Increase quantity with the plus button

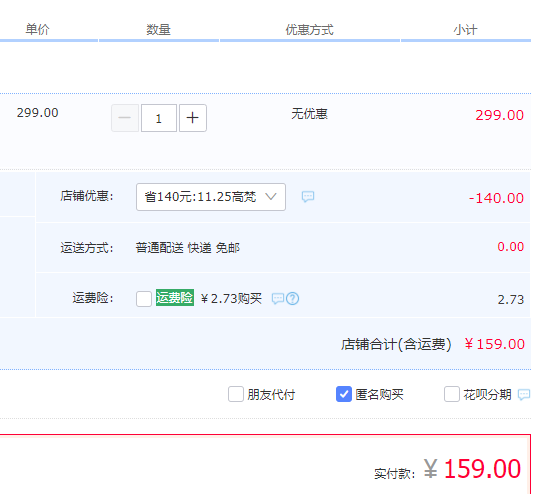coord(193,118)
